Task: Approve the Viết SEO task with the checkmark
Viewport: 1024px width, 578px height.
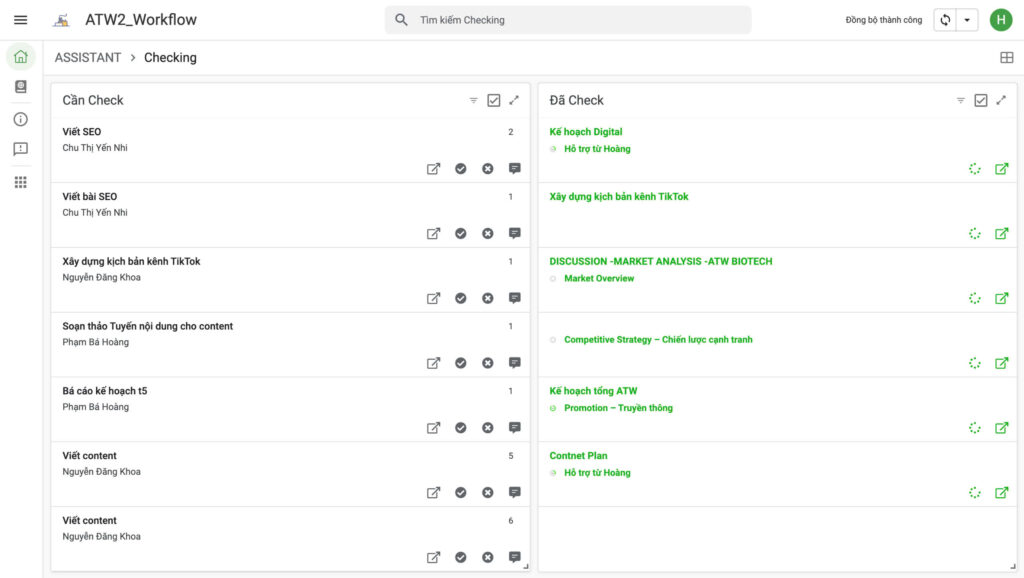Action: point(461,169)
